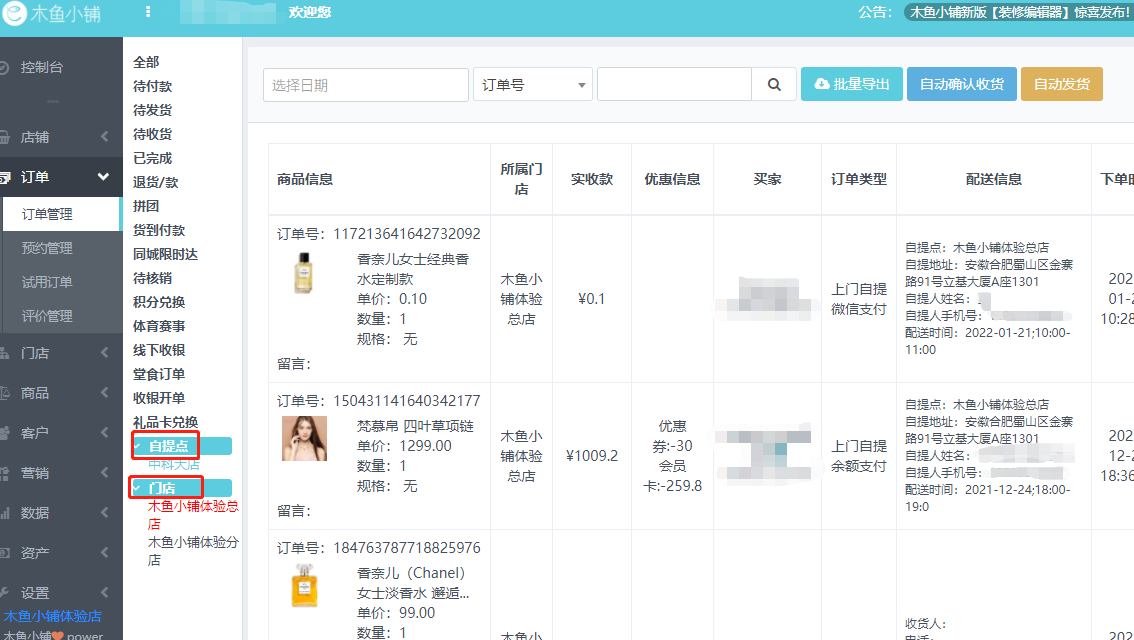Click the 选择日期 date field
Viewport: 1134px width, 640px height.
pos(366,85)
